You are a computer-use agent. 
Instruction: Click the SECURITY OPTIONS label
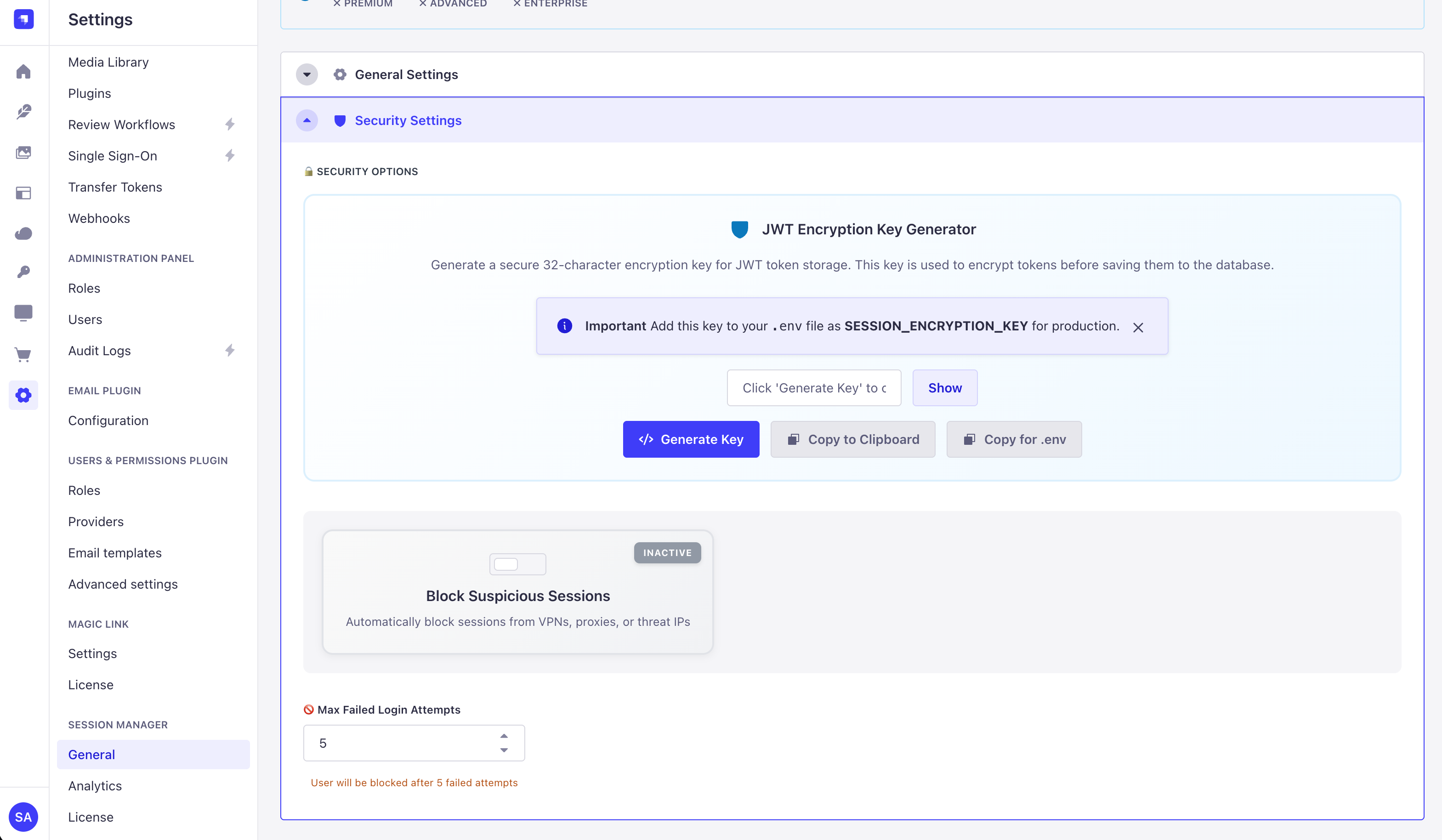367,171
